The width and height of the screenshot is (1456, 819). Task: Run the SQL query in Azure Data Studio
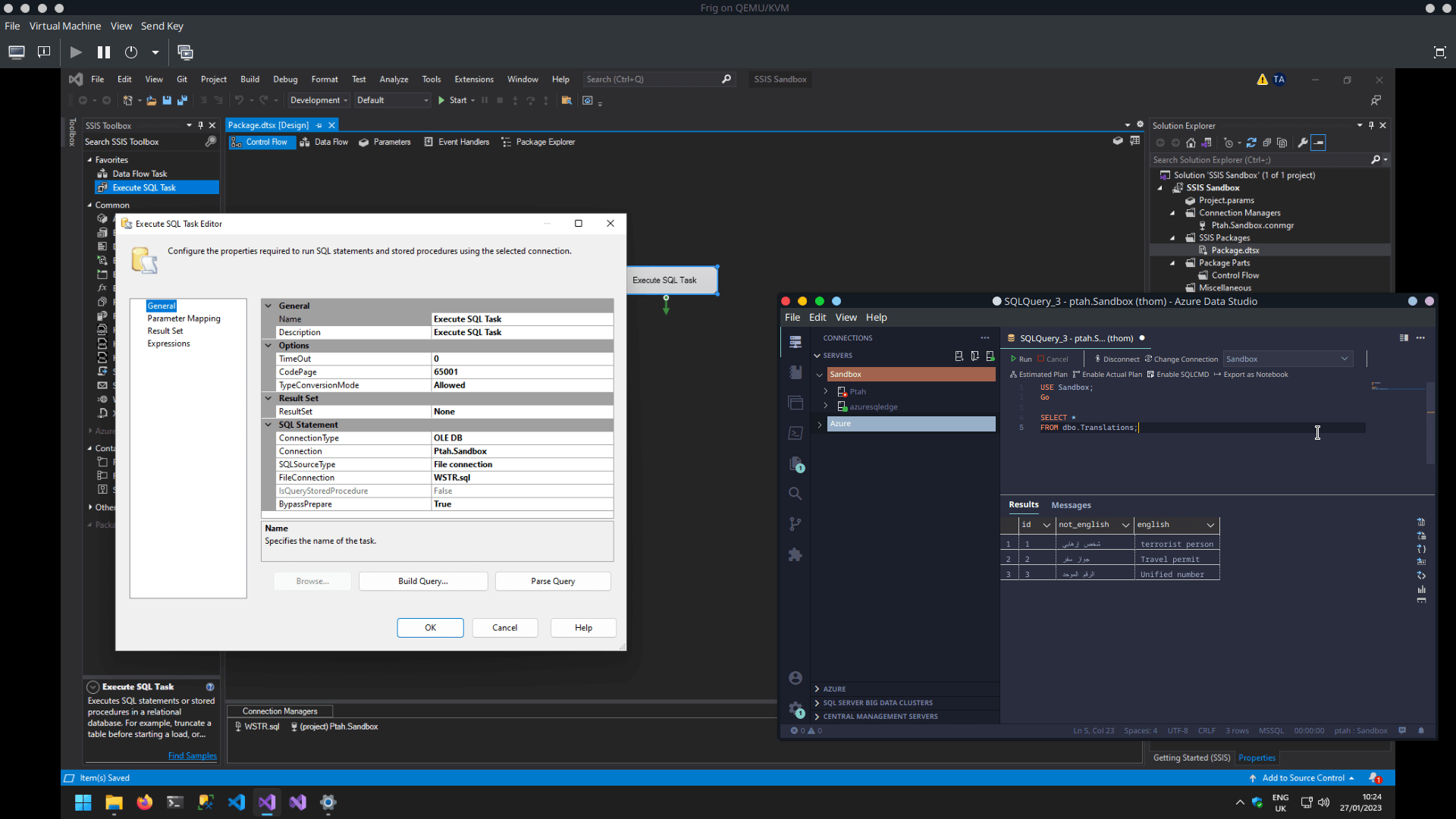click(1021, 359)
